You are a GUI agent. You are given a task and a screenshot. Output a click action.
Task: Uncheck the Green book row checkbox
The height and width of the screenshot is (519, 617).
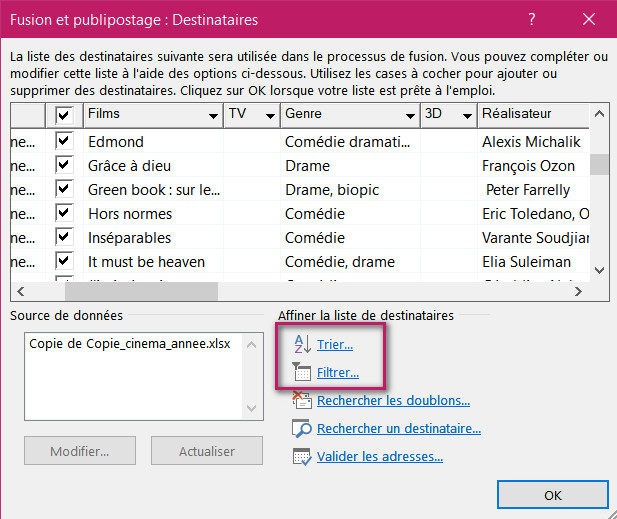click(x=64, y=189)
